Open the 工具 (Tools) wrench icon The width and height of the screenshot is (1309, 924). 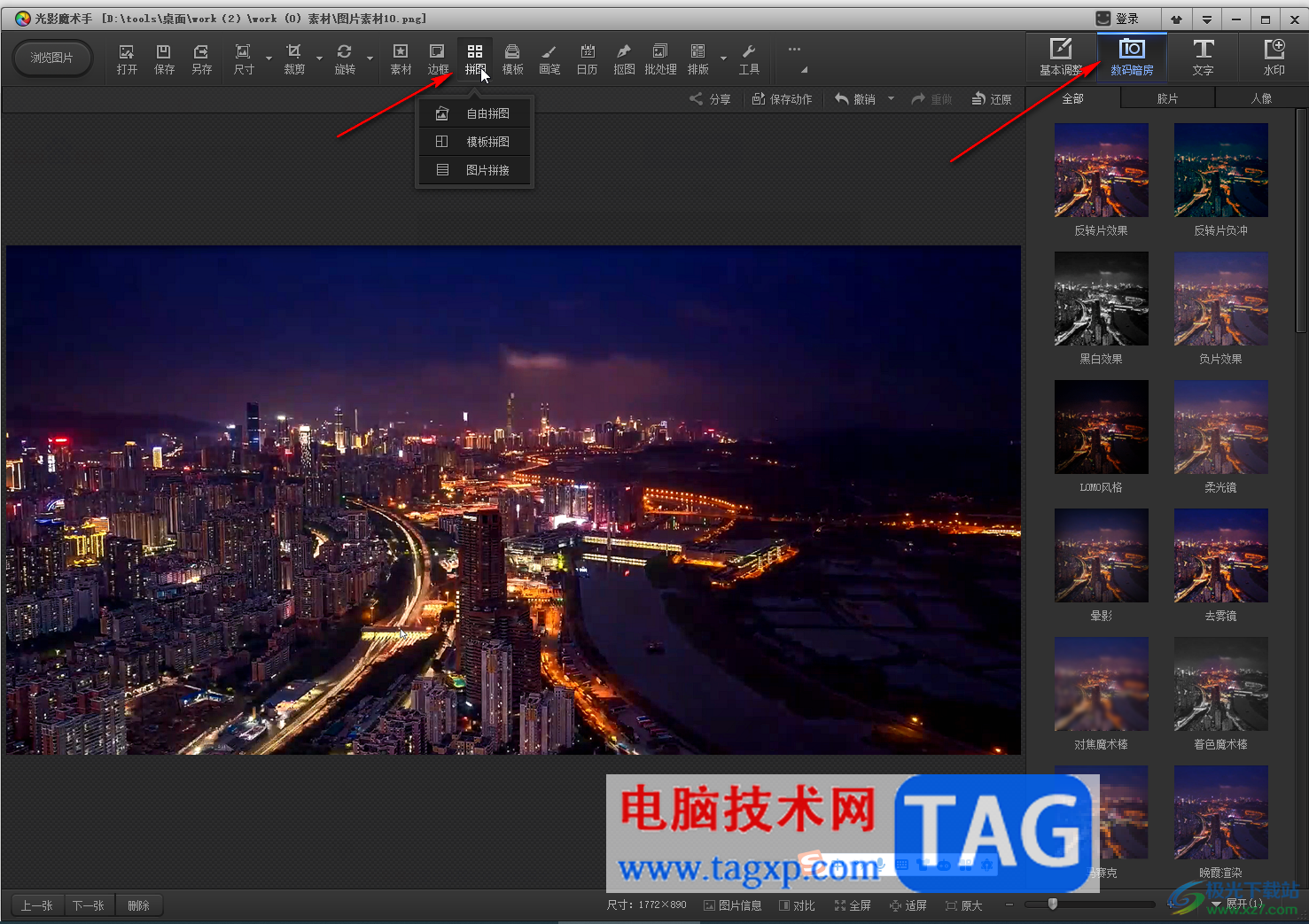pyautogui.click(x=749, y=58)
